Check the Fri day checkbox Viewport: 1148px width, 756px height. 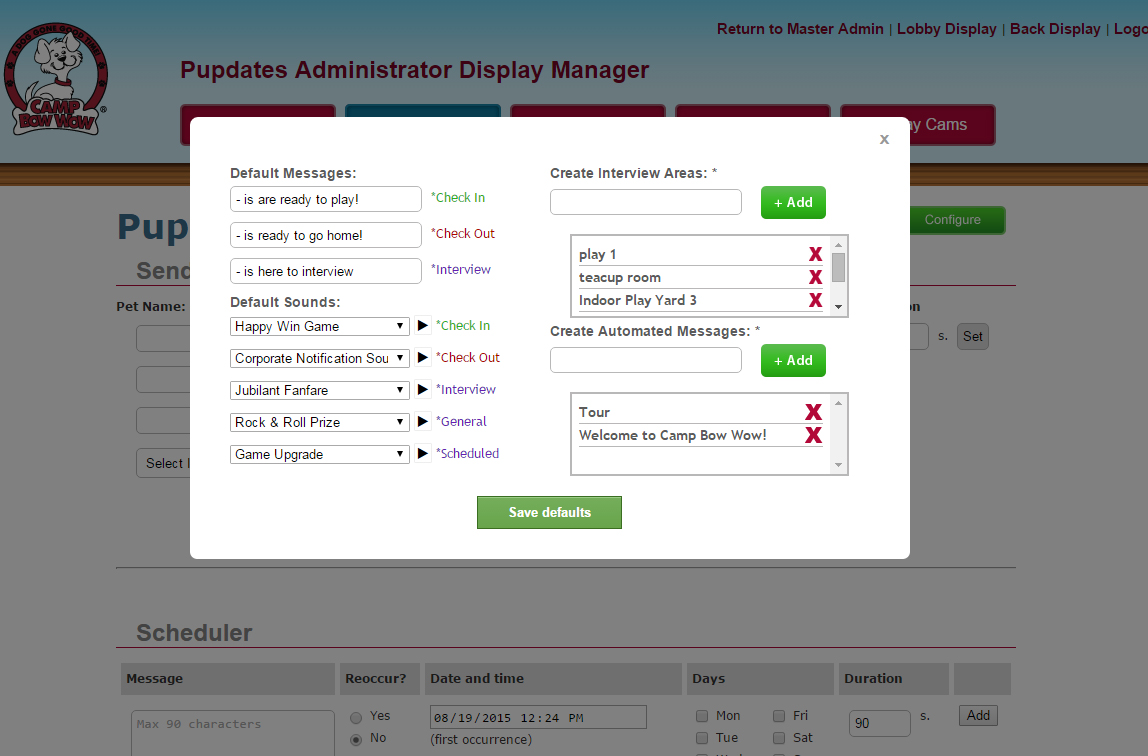pyautogui.click(x=779, y=716)
